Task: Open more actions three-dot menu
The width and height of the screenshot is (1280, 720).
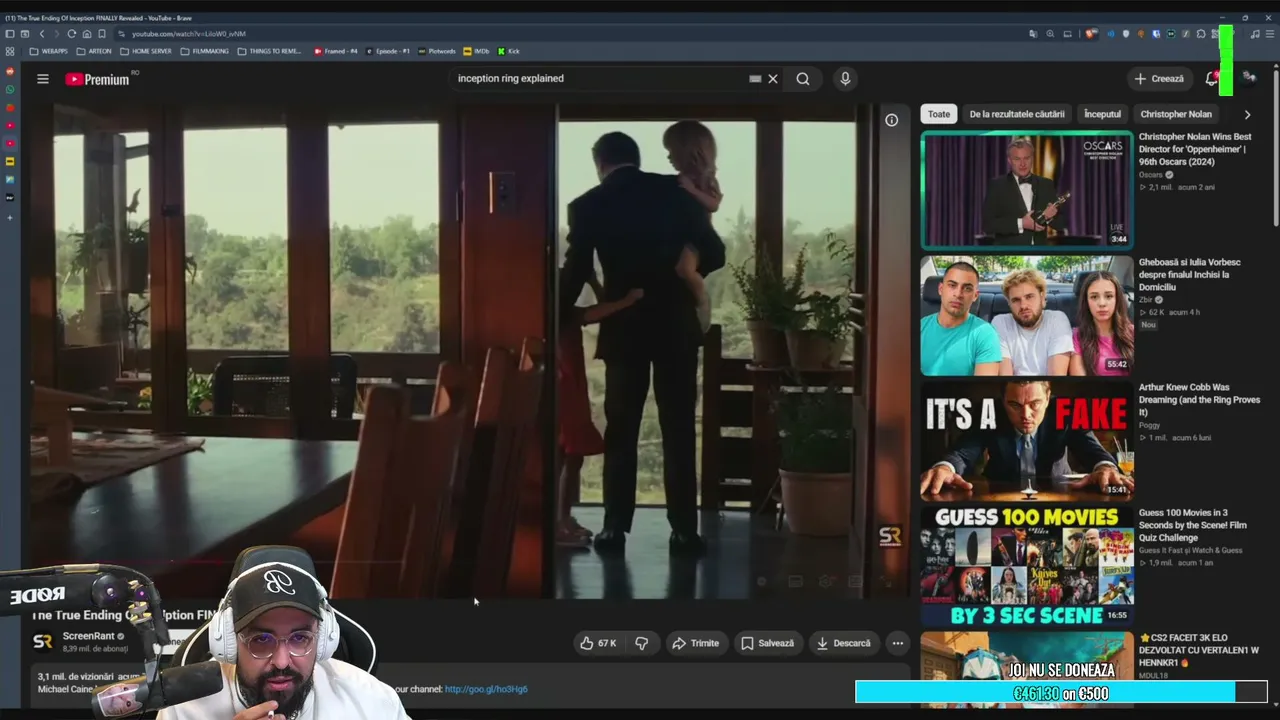Action: 898,643
